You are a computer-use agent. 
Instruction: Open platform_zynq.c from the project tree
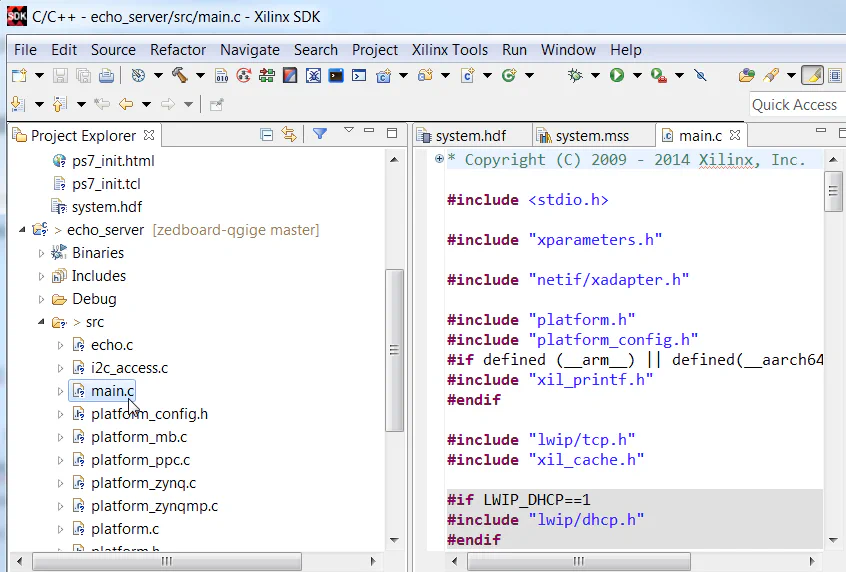click(143, 483)
